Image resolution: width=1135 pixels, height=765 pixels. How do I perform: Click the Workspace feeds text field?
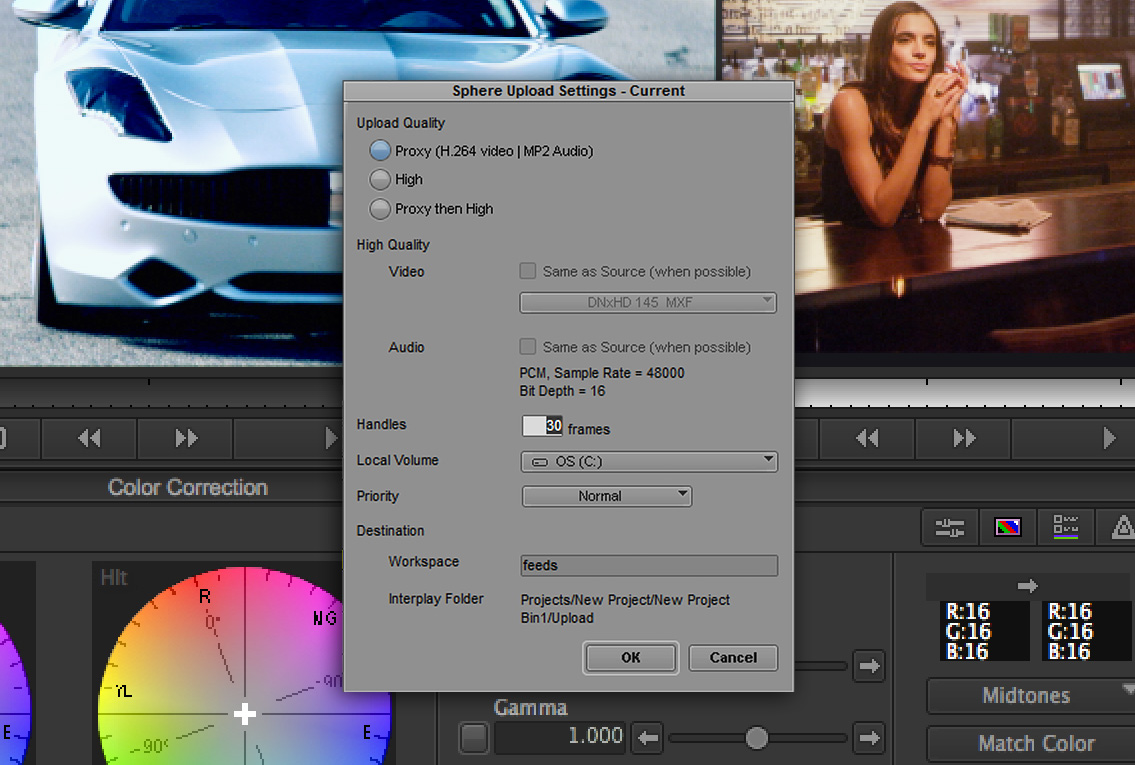[x=649, y=565]
